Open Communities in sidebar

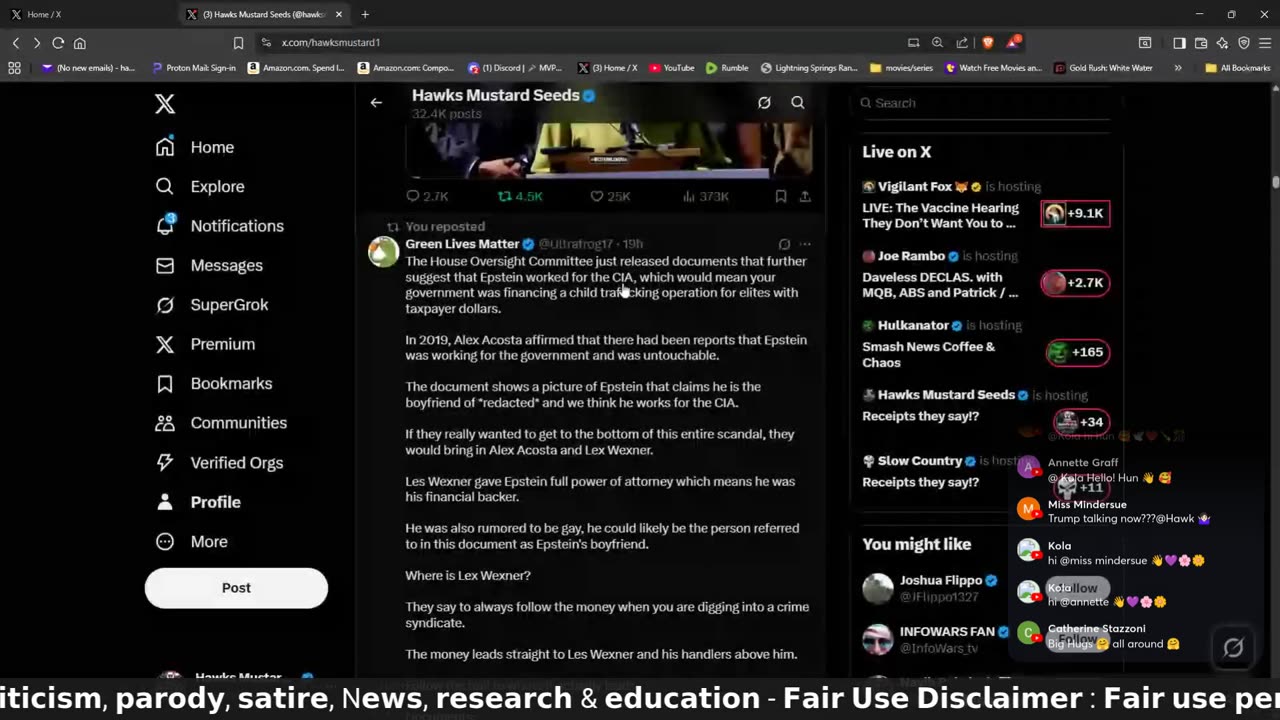click(221, 423)
